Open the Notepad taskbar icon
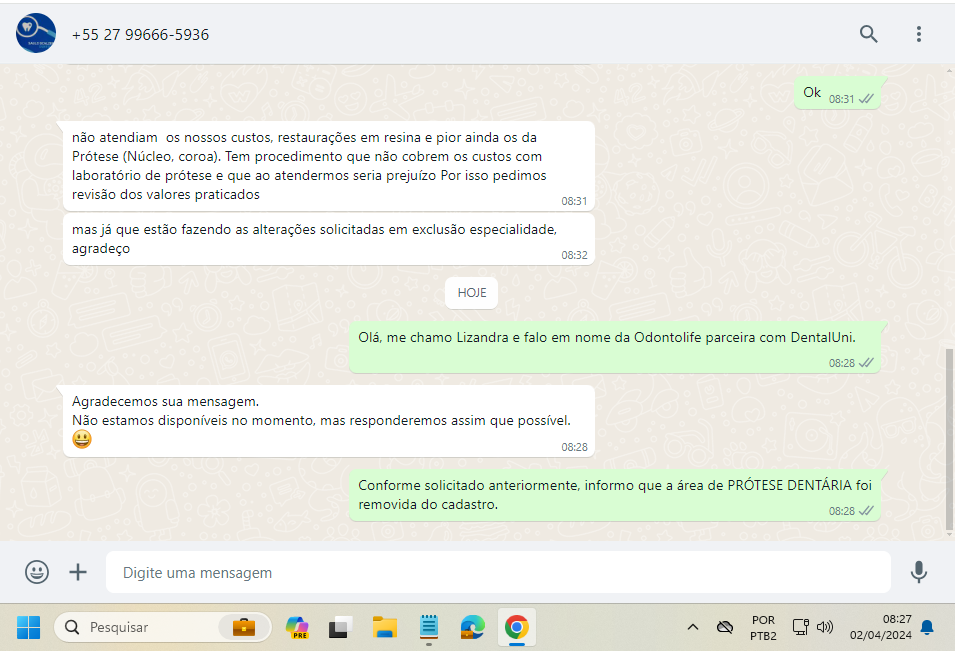This screenshot has height=651, width=955. coord(429,627)
